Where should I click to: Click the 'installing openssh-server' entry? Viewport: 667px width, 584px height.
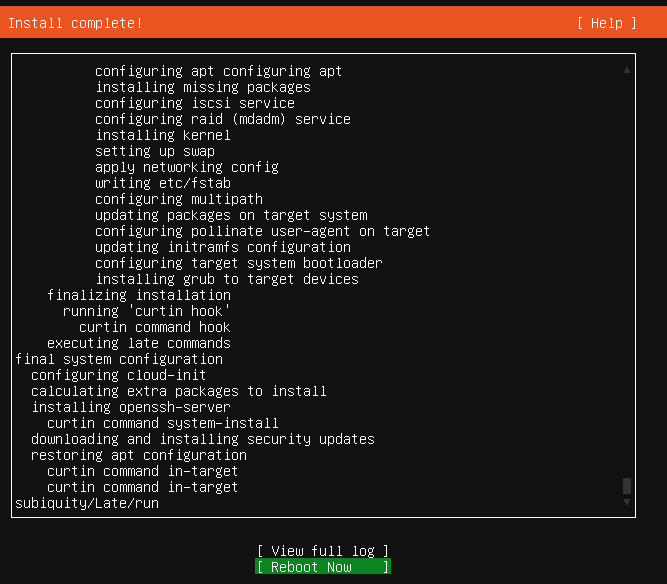pos(131,407)
